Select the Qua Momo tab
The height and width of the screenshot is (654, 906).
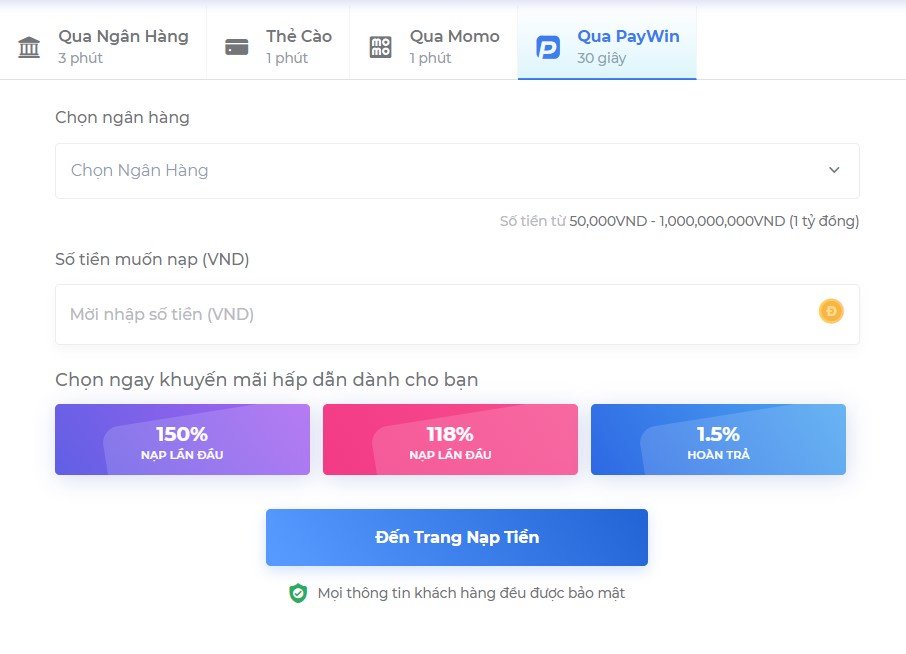point(434,43)
